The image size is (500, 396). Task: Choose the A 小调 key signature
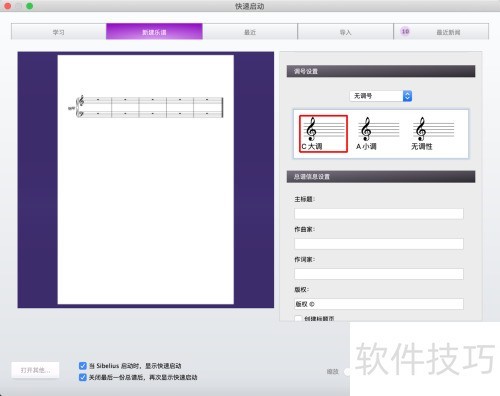(378, 134)
